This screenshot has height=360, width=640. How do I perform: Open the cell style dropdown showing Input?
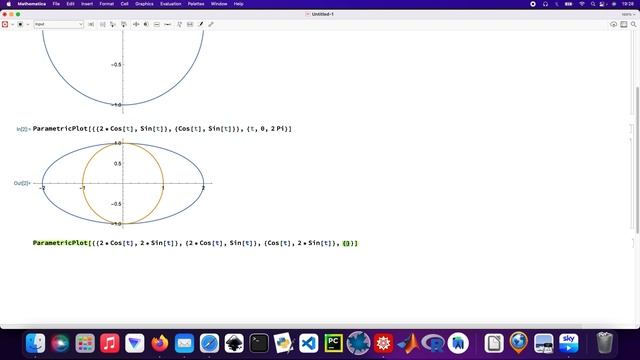58,24
